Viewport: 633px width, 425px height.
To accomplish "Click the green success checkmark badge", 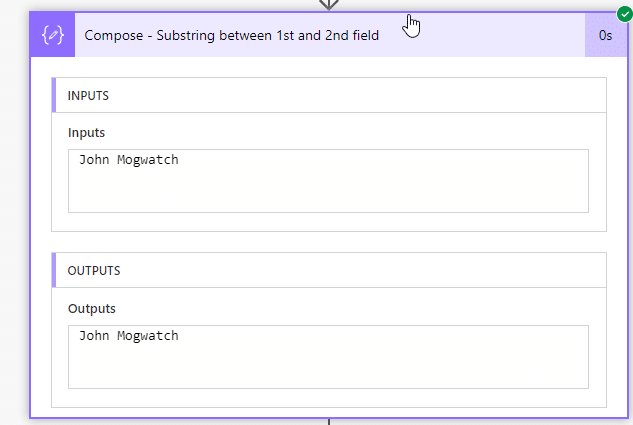I will [625, 14].
